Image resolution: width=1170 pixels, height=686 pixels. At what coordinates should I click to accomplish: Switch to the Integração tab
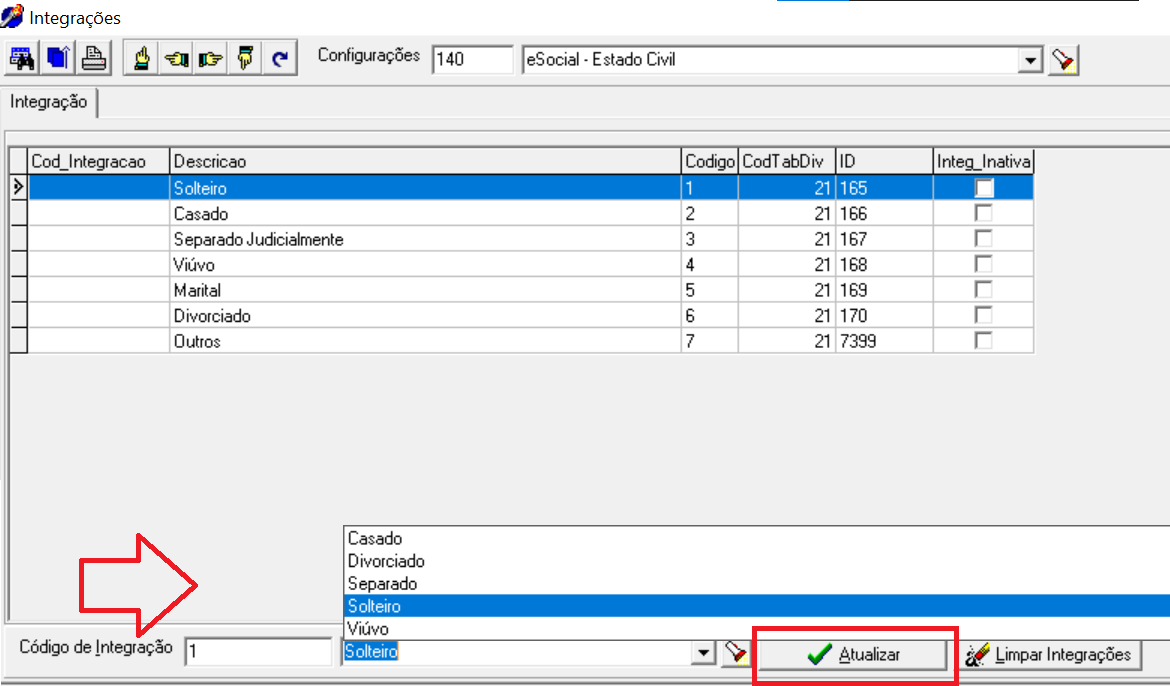(49, 103)
